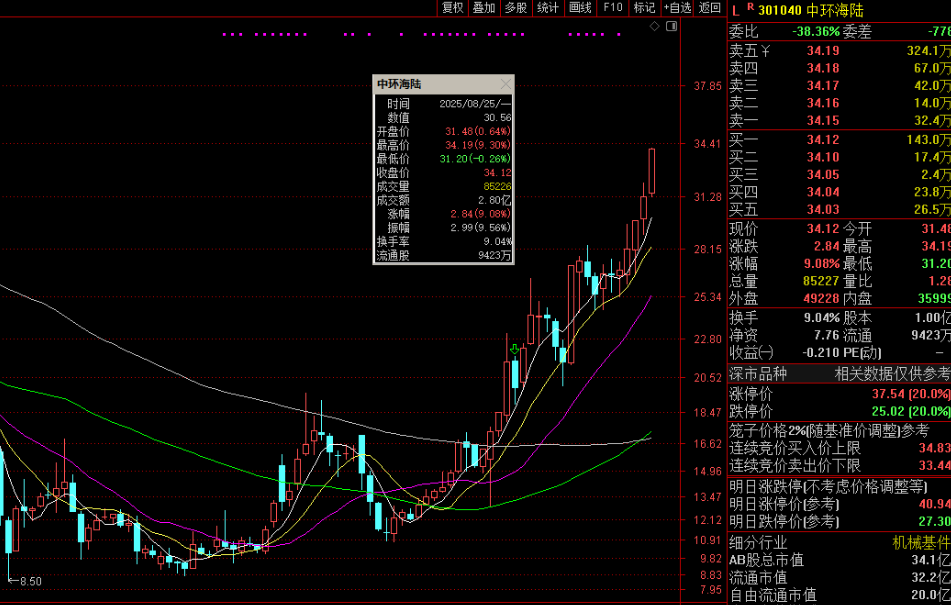Click the 卖二 ask price 34.16
The width and height of the screenshot is (951, 605).
(x=823, y=104)
